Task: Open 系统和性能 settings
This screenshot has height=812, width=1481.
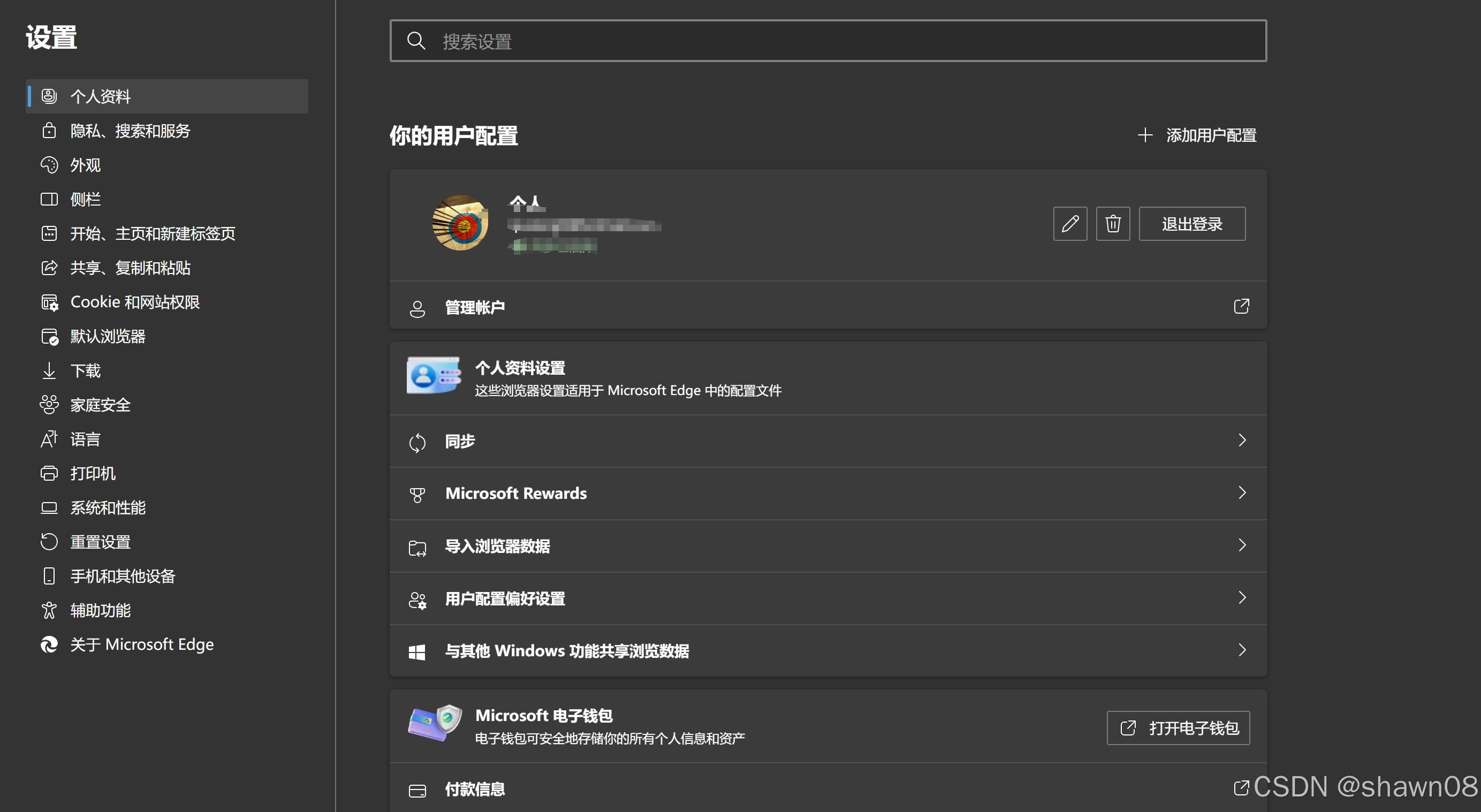Action: click(x=167, y=507)
